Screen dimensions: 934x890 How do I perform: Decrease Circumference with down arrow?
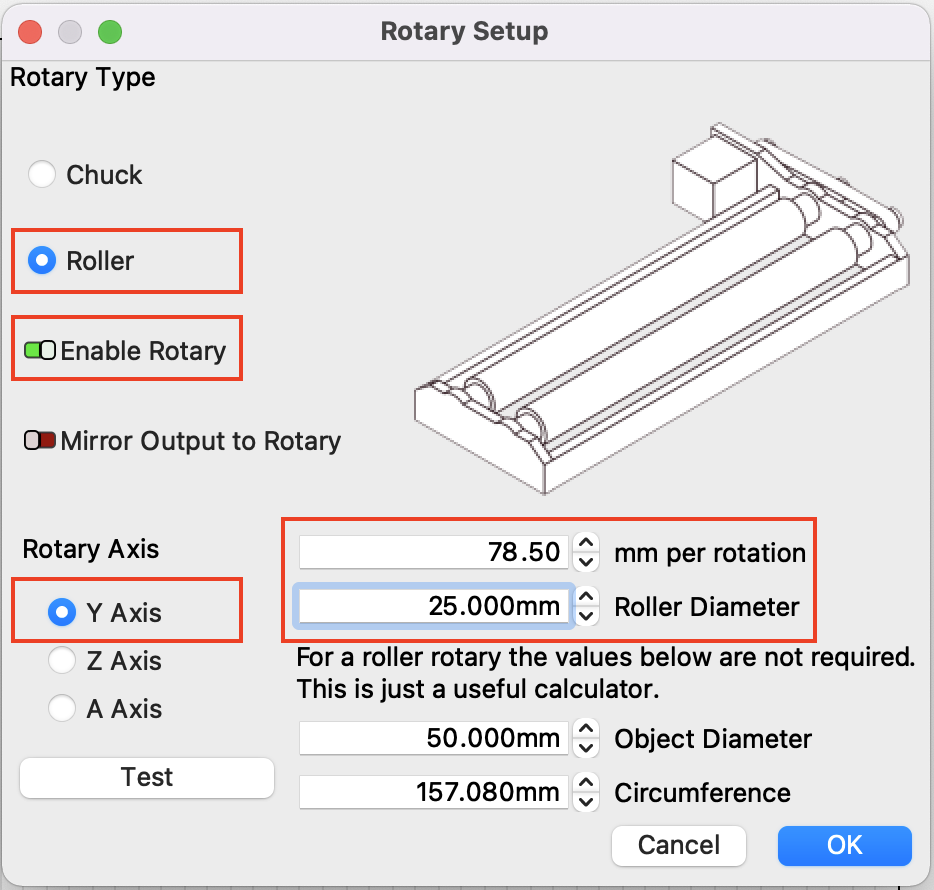pyautogui.click(x=587, y=803)
